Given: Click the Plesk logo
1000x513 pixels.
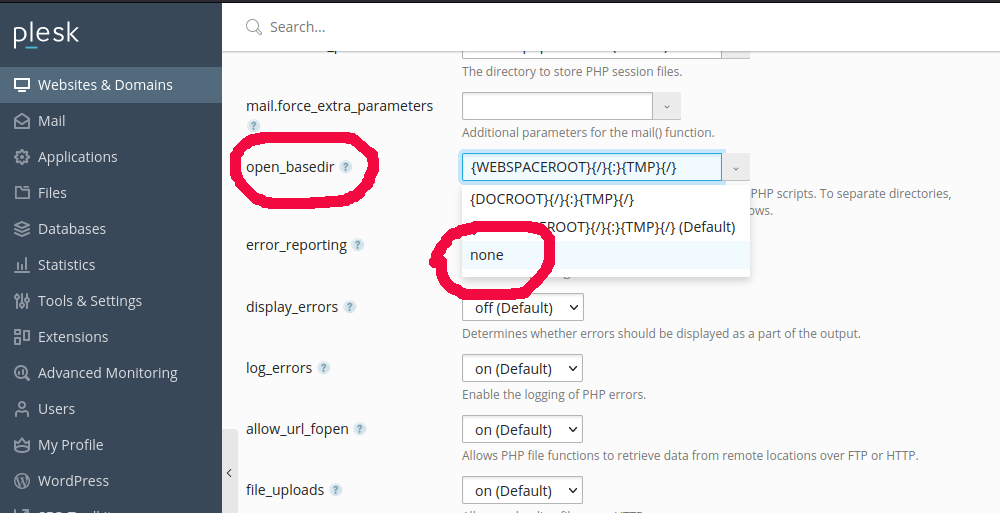Looking at the screenshot, I should (x=46, y=35).
